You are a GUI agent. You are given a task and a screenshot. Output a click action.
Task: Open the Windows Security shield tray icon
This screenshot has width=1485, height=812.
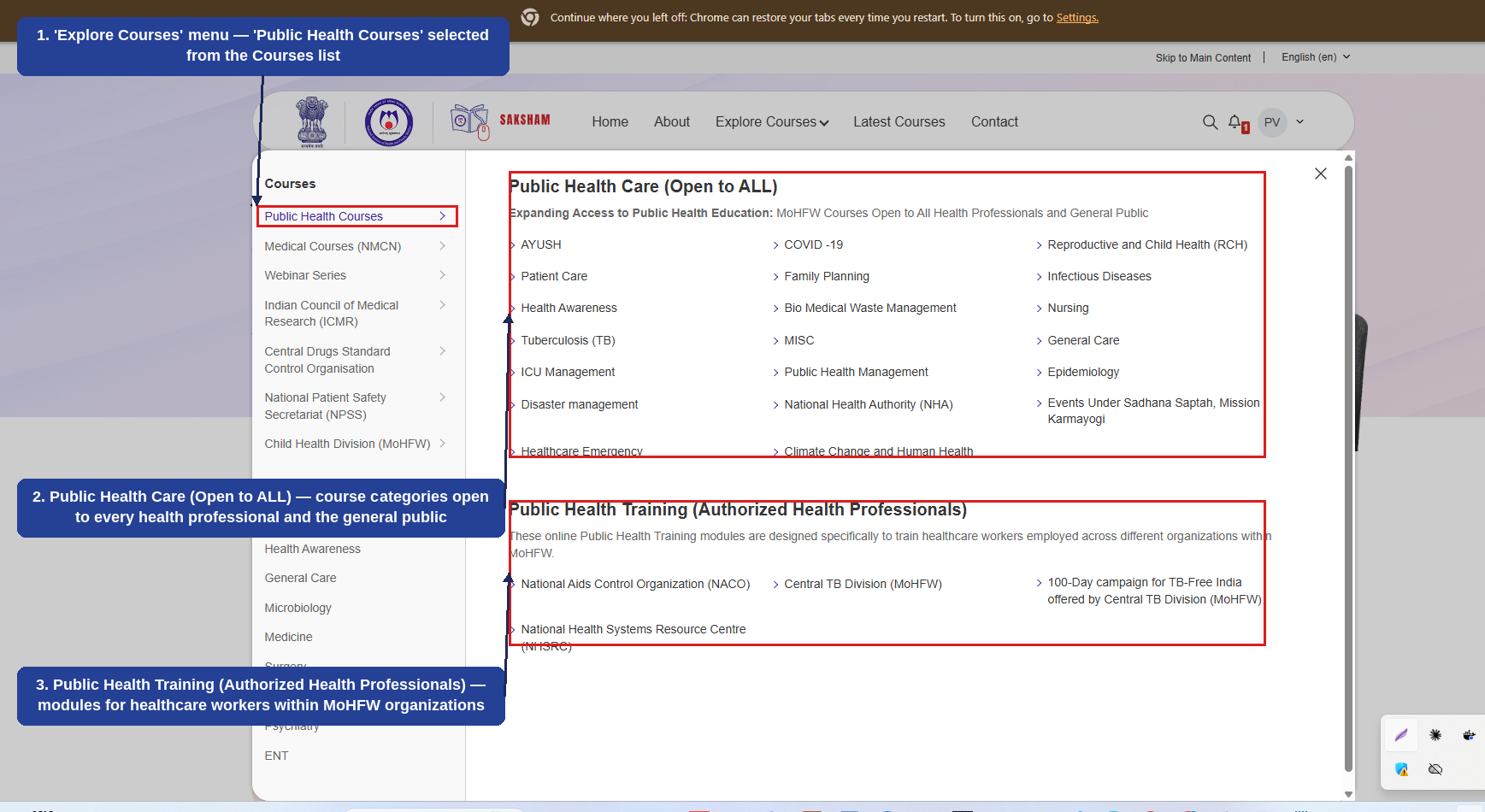click(x=1402, y=769)
